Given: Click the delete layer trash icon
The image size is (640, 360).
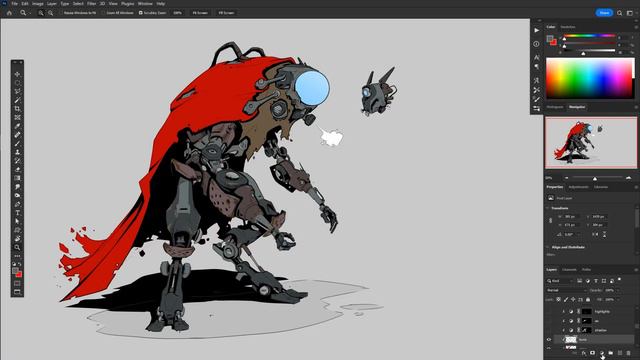Looking at the screenshot, I should [x=629, y=353].
